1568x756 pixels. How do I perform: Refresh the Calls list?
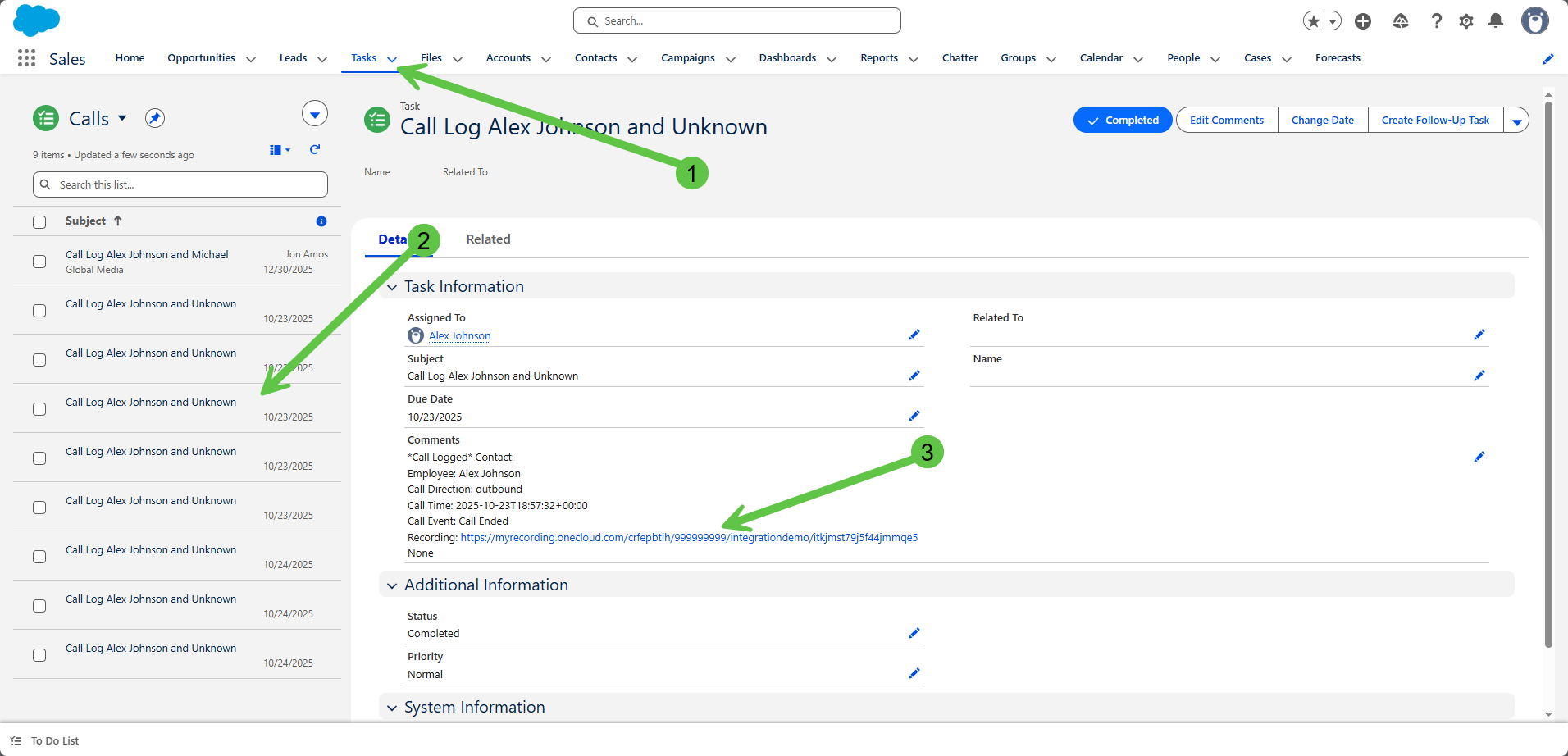[x=315, y=149]
